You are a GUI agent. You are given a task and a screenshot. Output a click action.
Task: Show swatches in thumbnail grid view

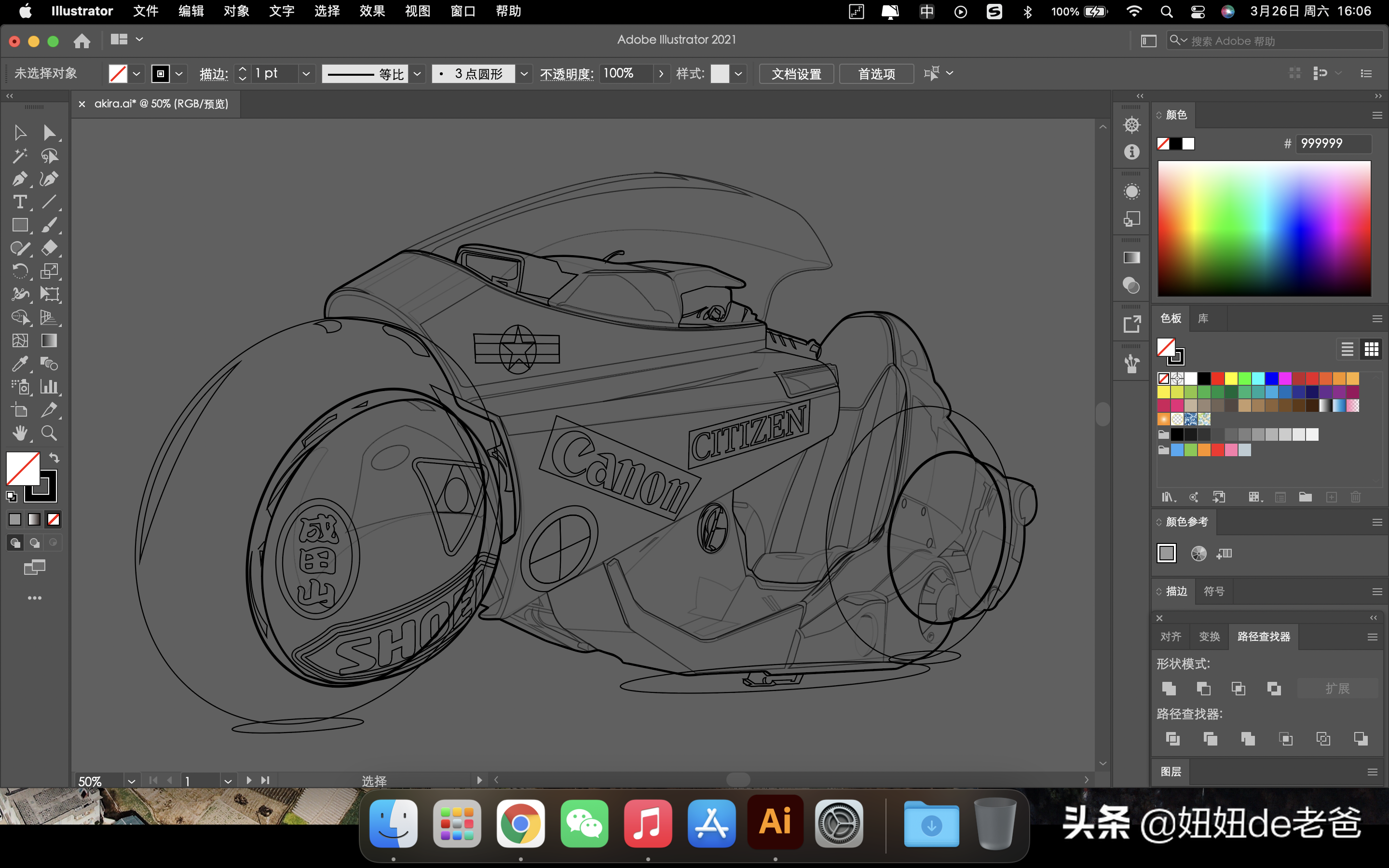coord(1371,349)
